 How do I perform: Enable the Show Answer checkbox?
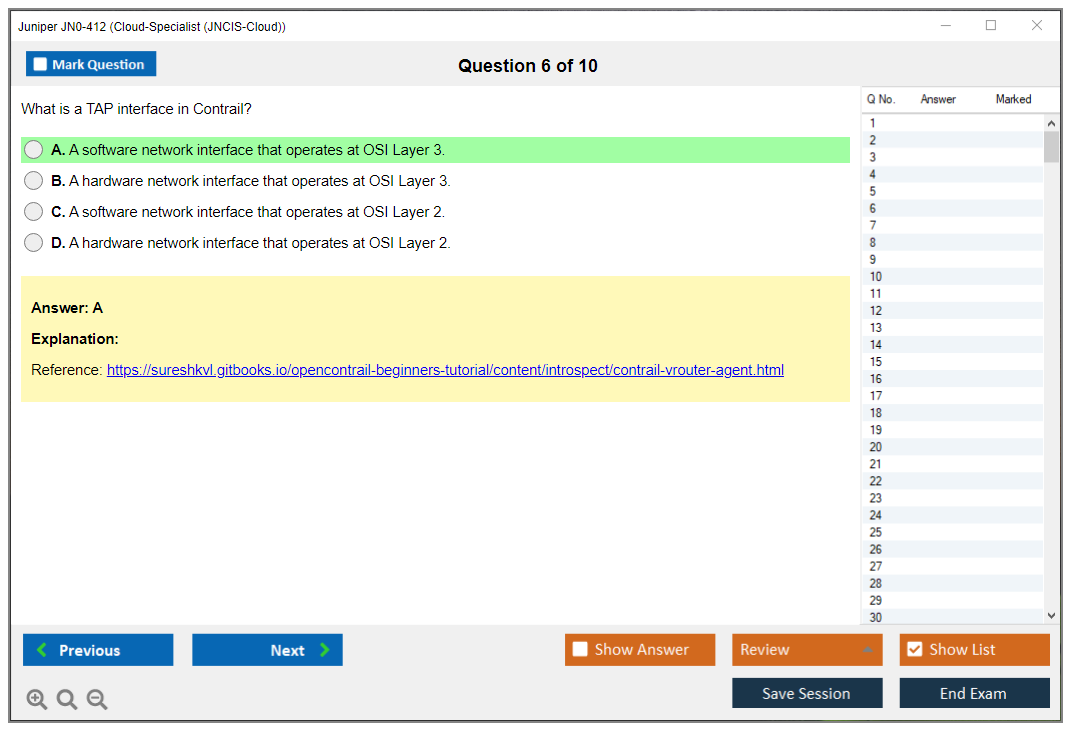pos(580,650)
